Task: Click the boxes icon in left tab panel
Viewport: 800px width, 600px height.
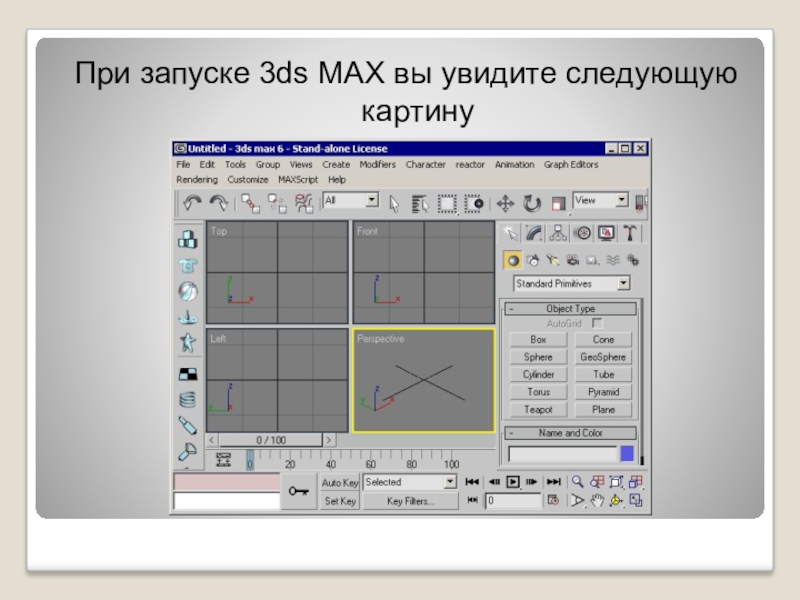Action: tap(187, 239)
